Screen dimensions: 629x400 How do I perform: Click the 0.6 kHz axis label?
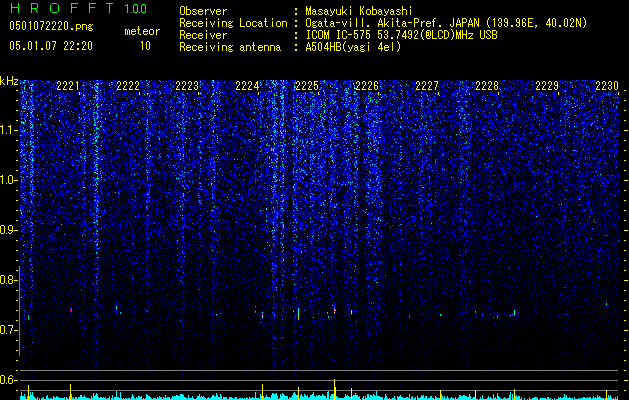pyautogui.click(x=9, y=380)
